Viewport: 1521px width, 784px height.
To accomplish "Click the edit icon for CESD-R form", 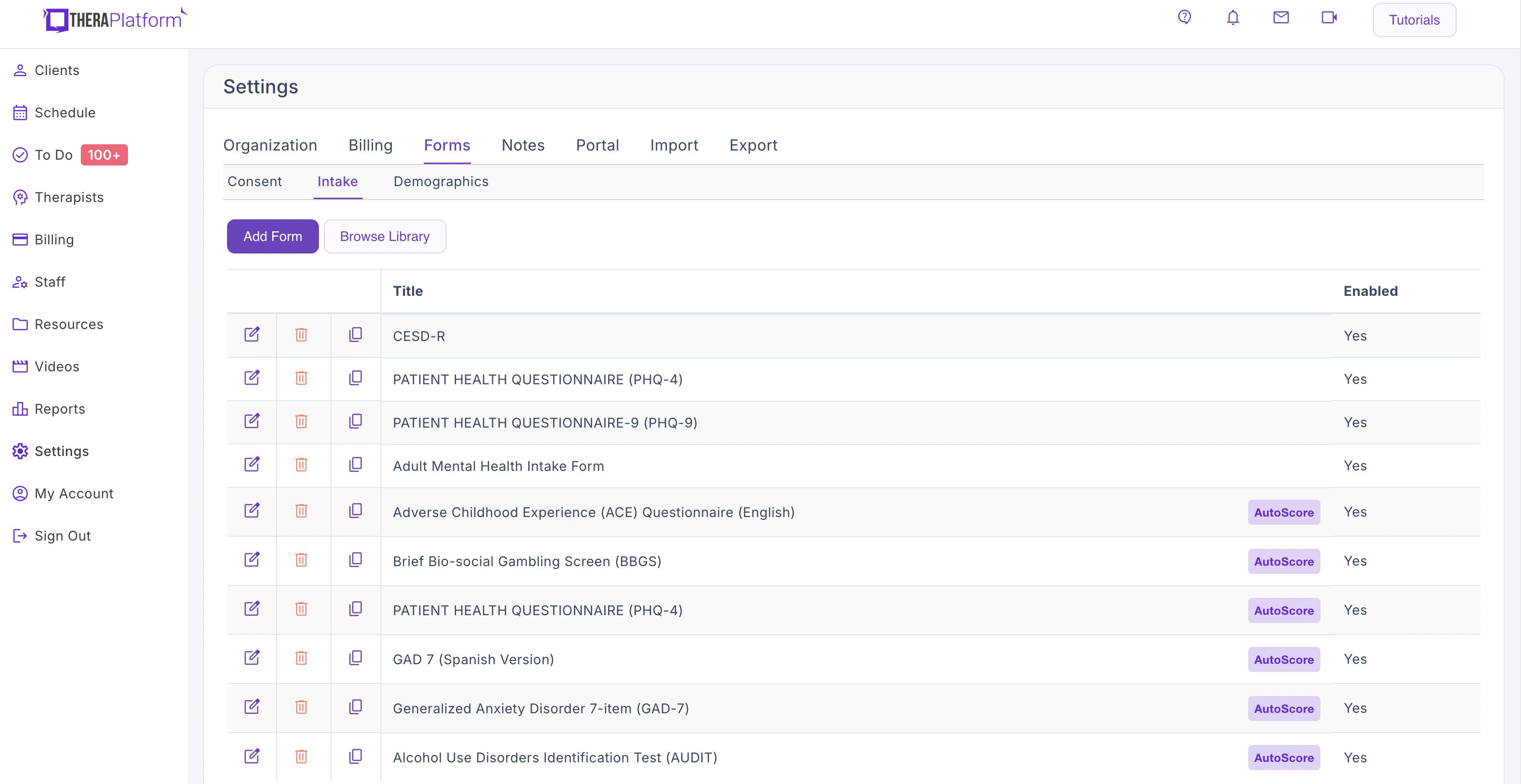I will [252, 335].
